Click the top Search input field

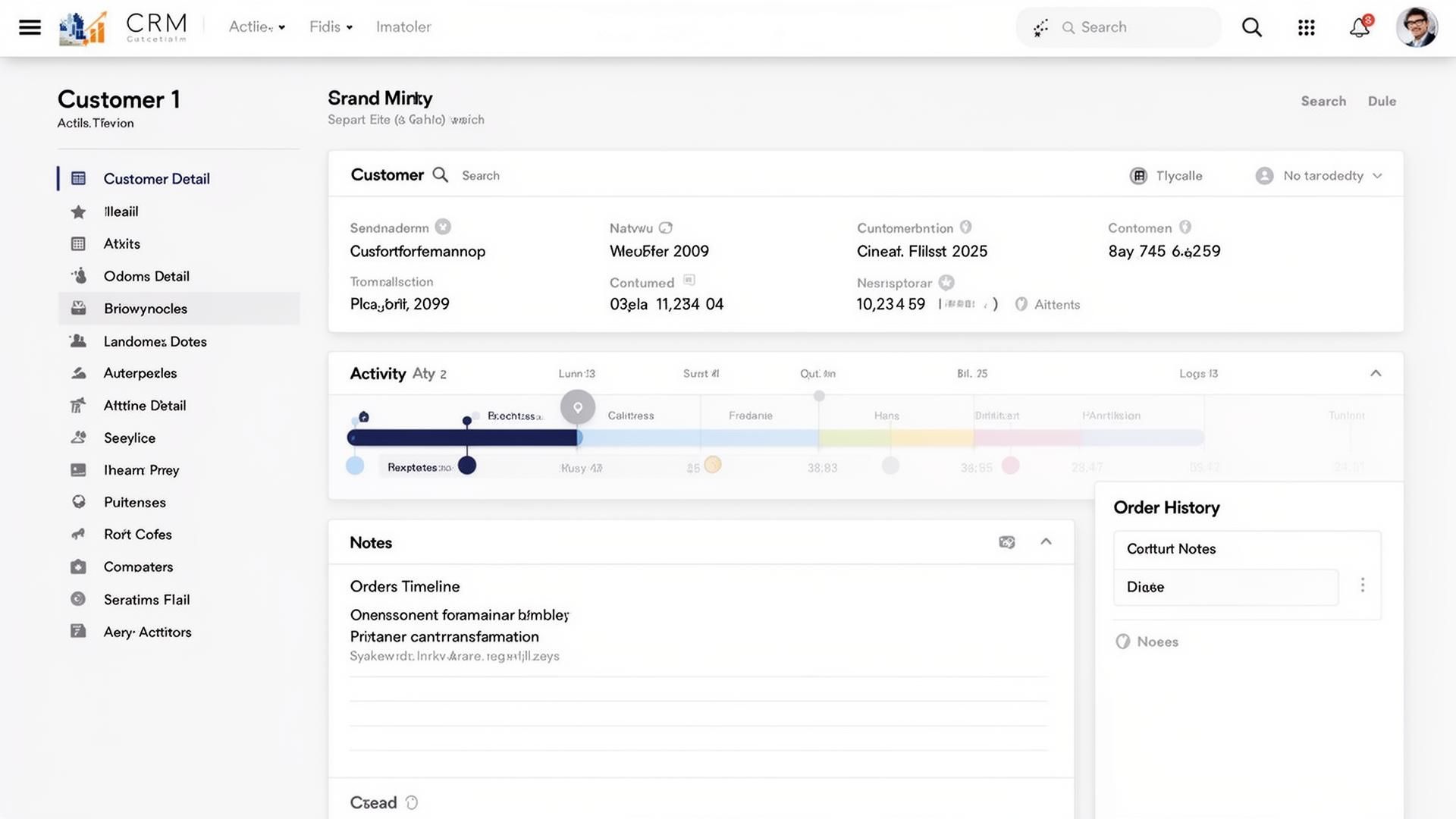coord(1119,27)
